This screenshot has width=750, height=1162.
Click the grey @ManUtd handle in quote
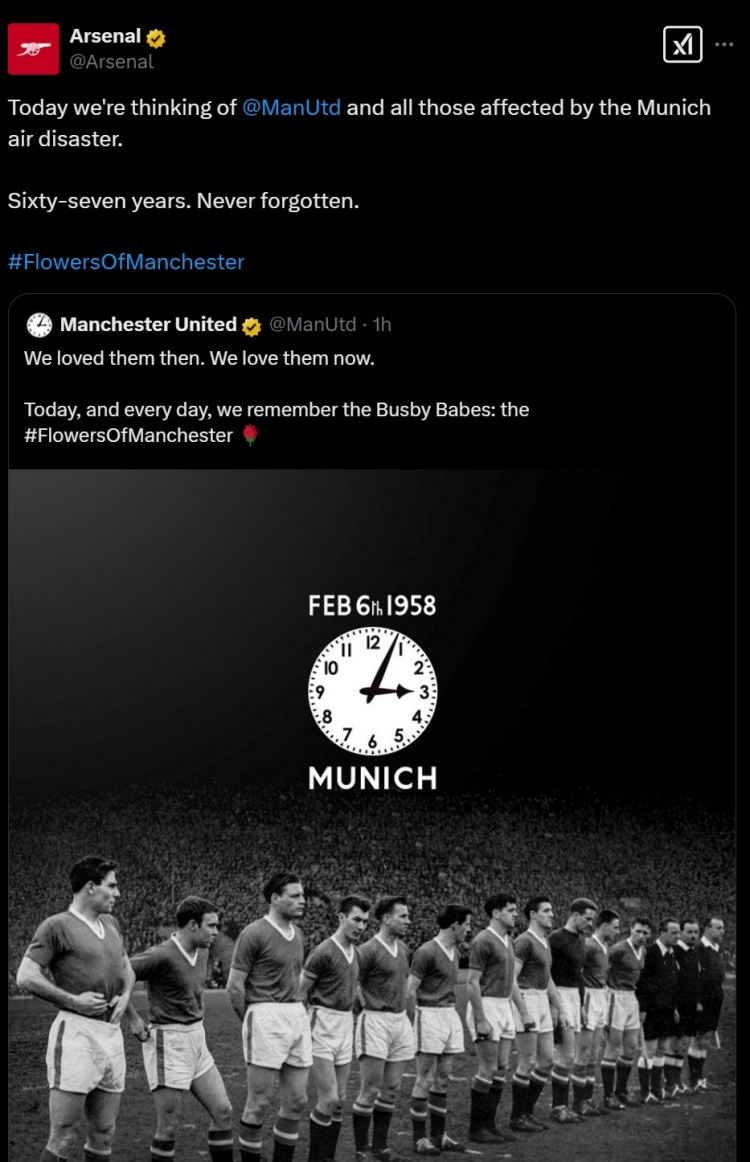313,324
